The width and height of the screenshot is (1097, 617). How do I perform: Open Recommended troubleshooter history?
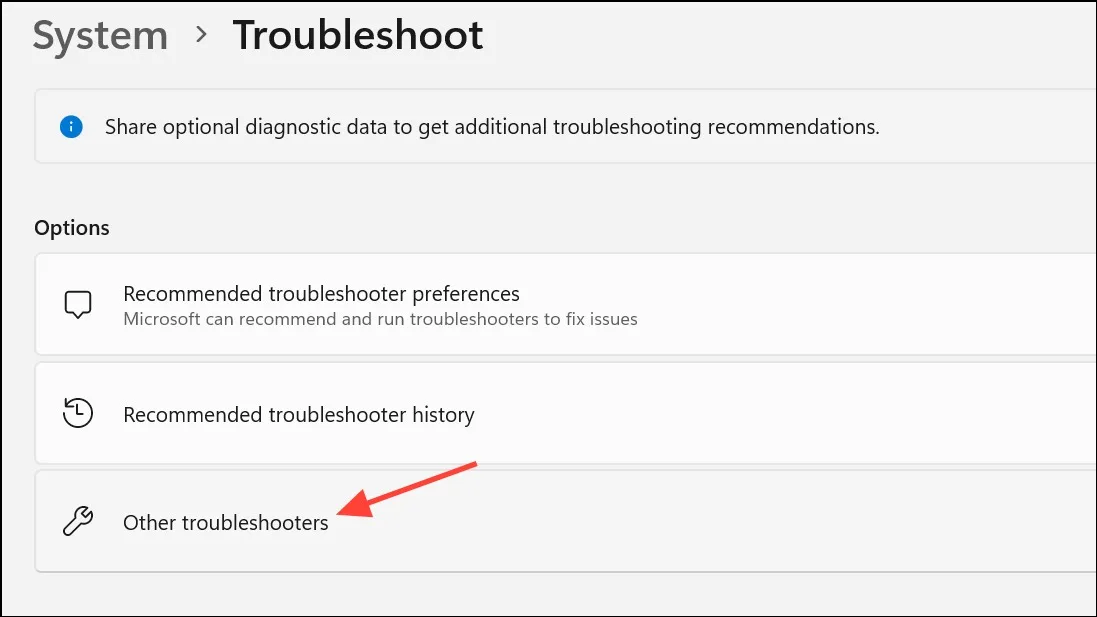pos(565,413)
